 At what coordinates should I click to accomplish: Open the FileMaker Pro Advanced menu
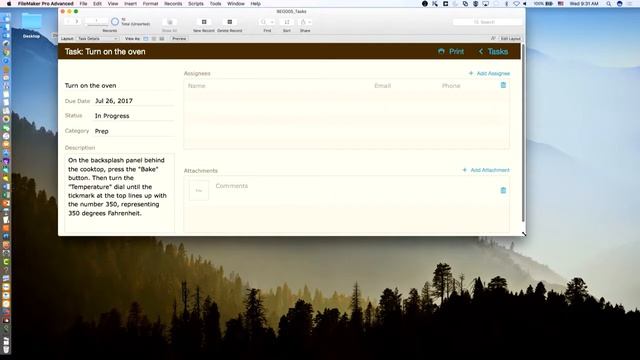(x=46, y=4)
